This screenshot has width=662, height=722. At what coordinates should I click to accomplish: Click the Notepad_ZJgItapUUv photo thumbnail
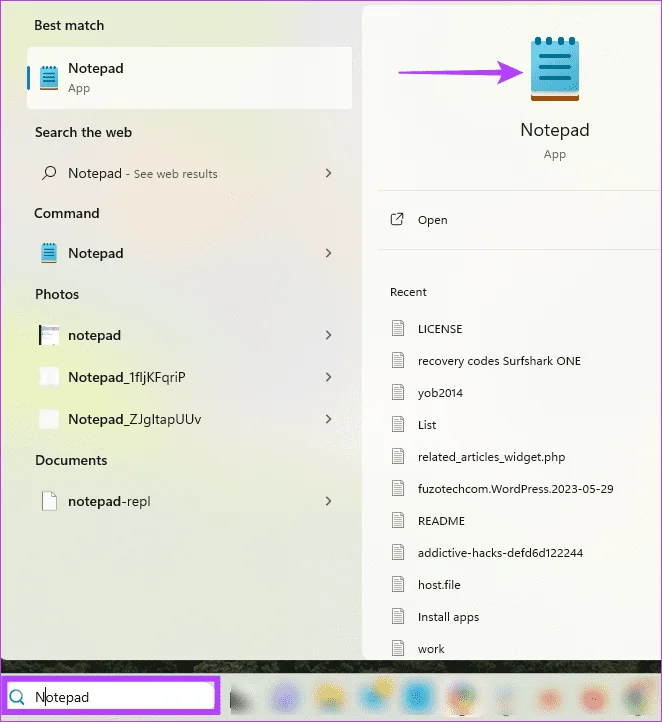pos(49,419)
